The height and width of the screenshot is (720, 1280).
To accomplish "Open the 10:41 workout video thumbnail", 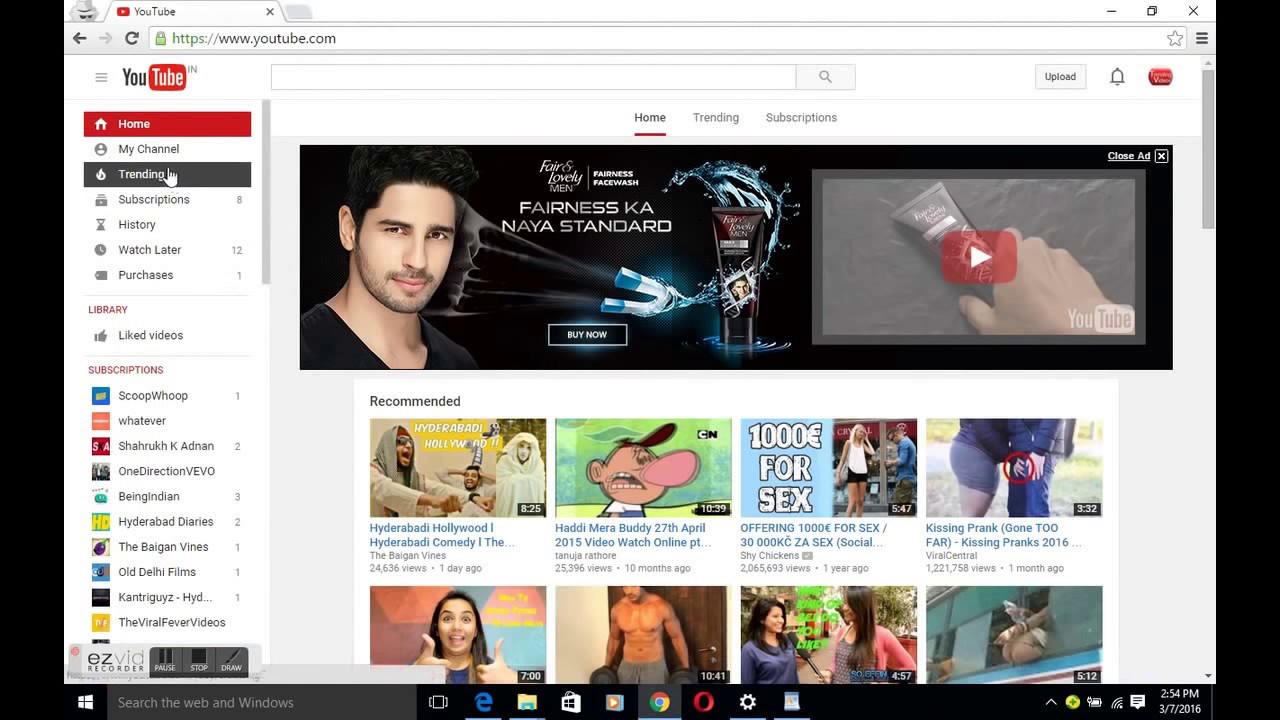I will [643, 635].
